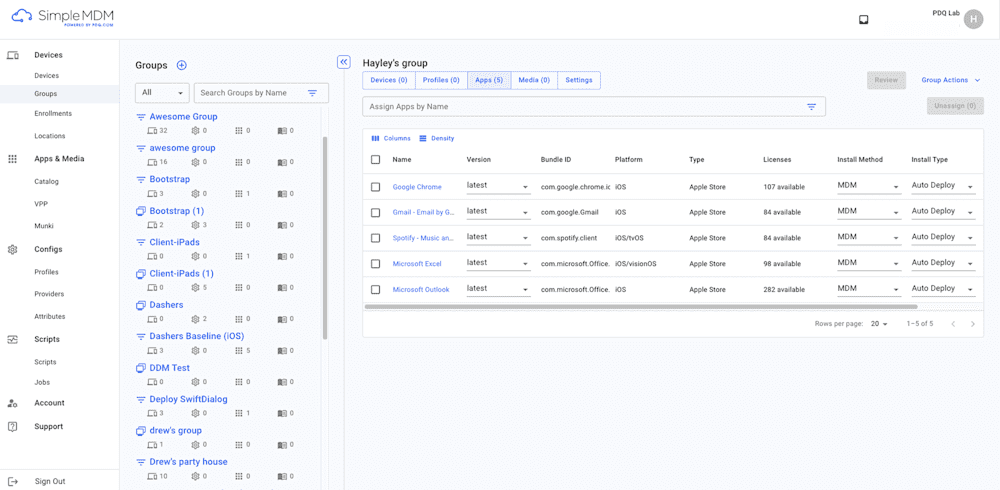Open the user avatar H menu
The image size is (1000, 490).
[973, 19]
